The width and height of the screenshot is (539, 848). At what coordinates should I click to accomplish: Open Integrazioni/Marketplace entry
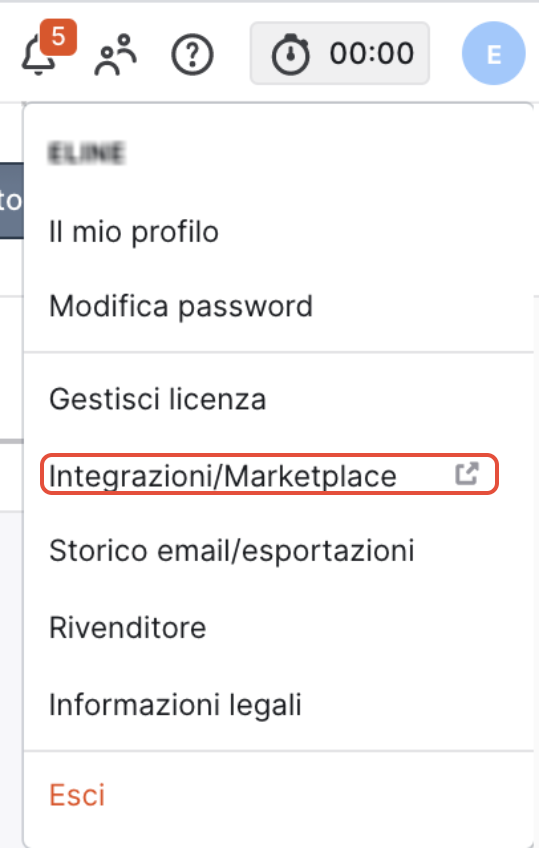point(269,474)
